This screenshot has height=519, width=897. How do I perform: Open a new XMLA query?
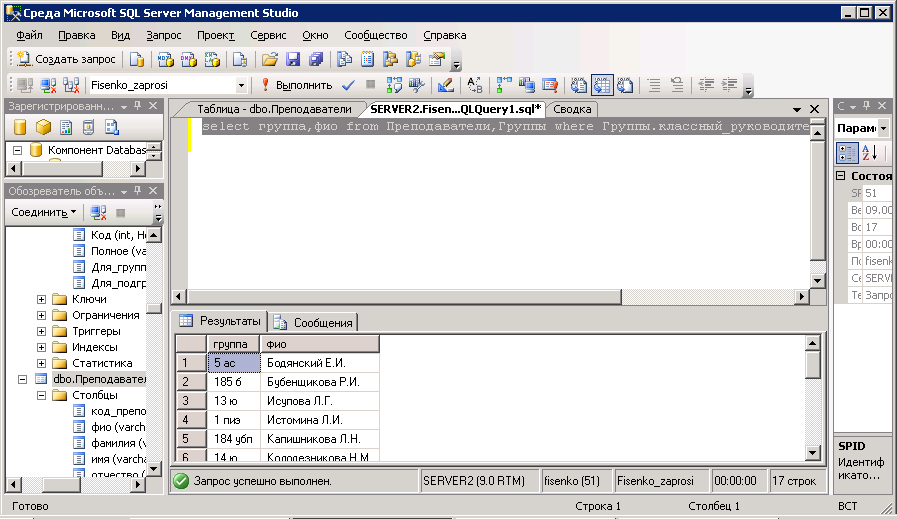[x=212, y=59]
